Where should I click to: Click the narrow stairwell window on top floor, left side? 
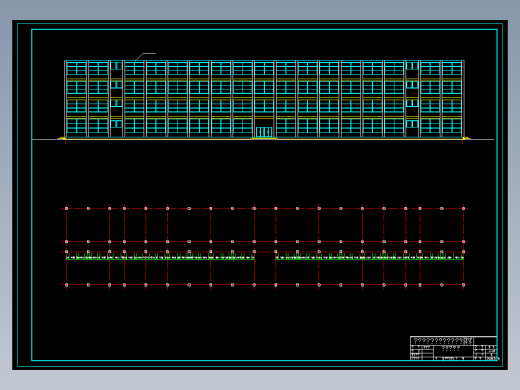click(x=116, y=66)
